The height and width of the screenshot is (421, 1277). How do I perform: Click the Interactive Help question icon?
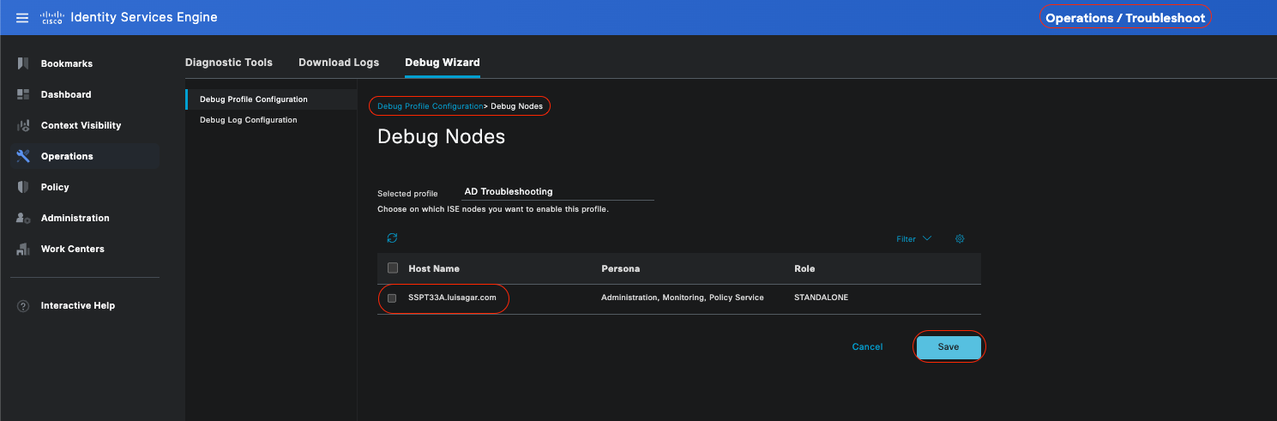click(23, 306)
